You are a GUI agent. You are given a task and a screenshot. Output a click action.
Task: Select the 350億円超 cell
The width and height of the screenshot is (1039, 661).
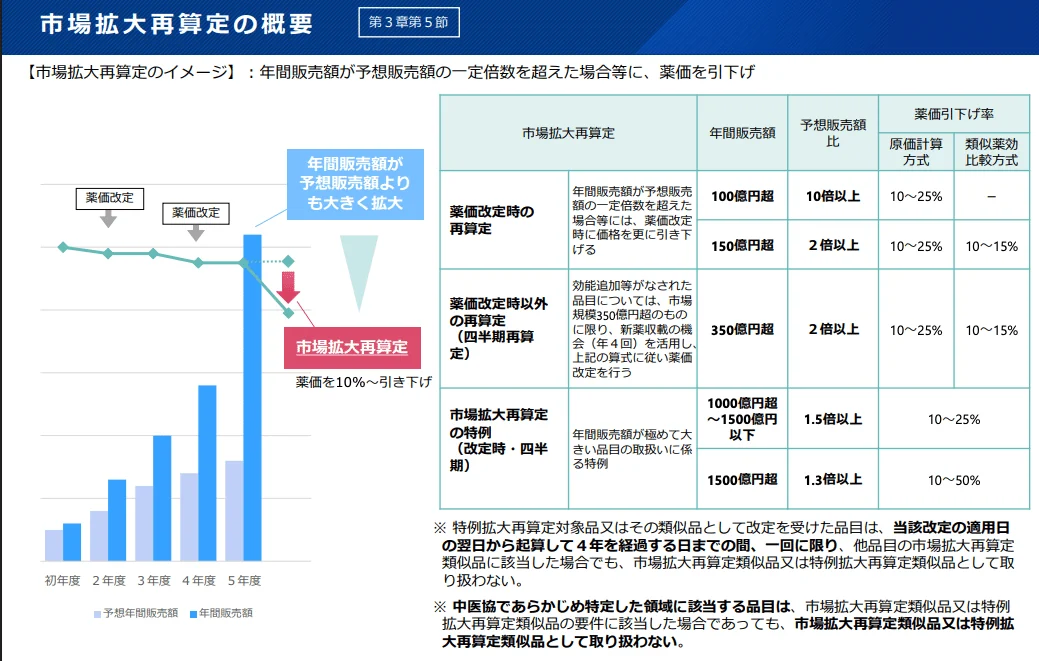coord(742,329)
